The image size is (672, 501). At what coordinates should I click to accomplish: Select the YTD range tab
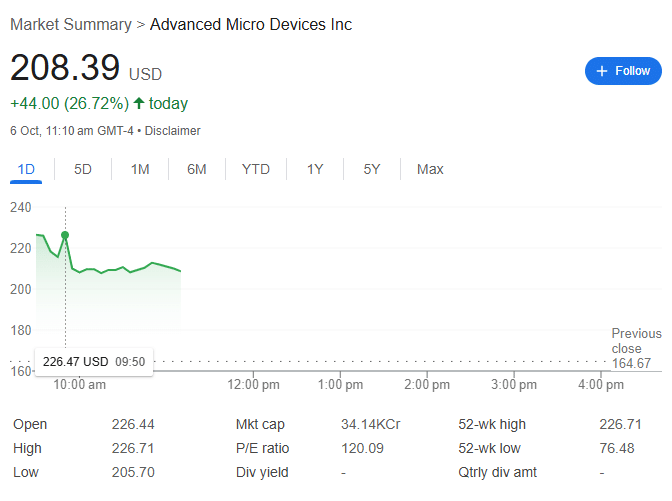(256, 170)
